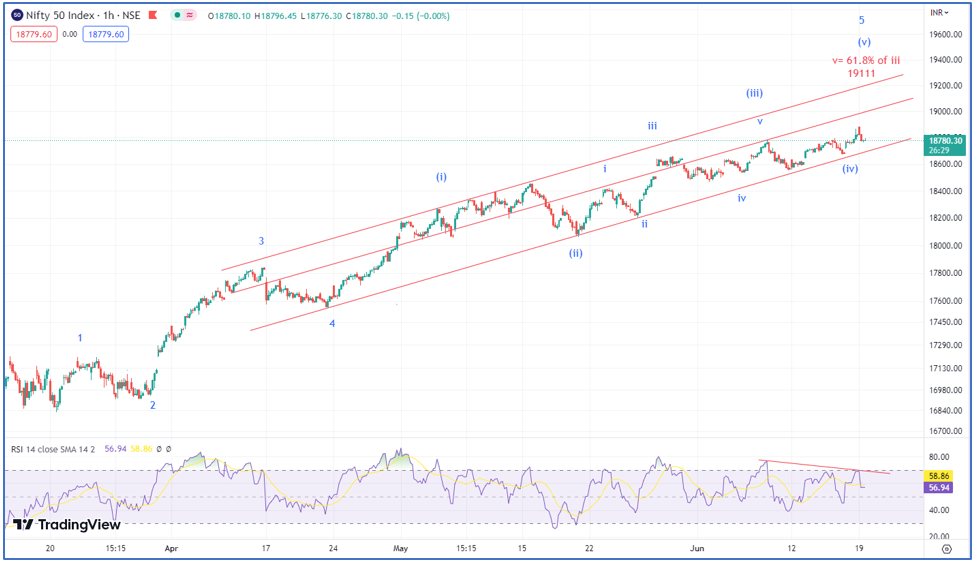This screenshot has width=976, height=564.
Task: Select the wave label 3
Action: pyautogui.click(x=261, y=241)
